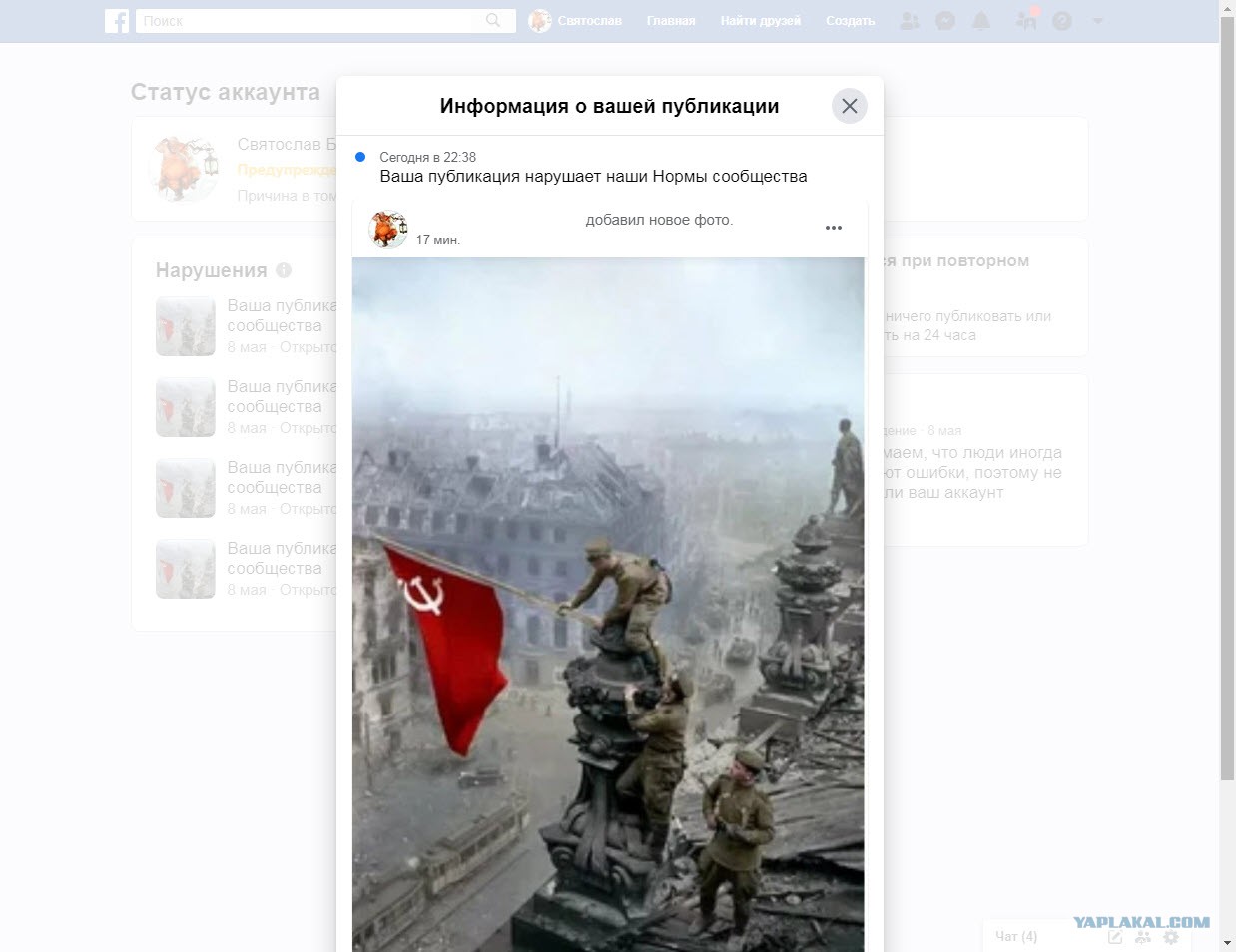This screenshot has width=1236, height=952.
Task: Open the fourth violation thumbnail in Нарушения
Action: click(186, 569)
